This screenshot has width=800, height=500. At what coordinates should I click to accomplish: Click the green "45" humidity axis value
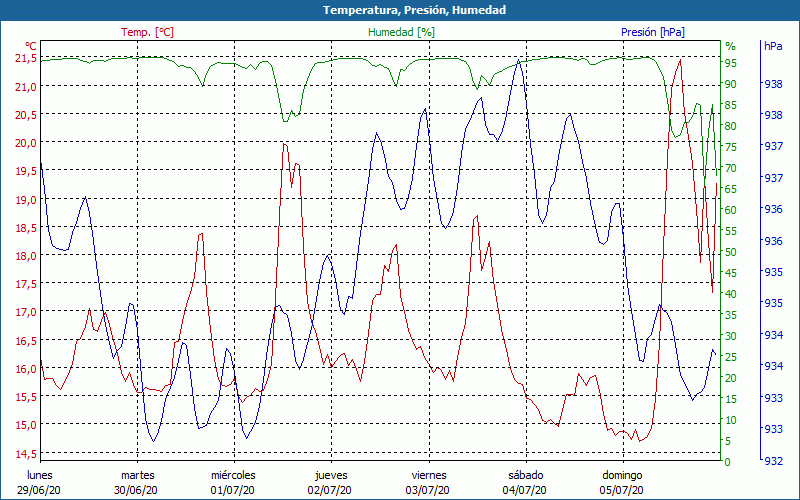[730, 273]
